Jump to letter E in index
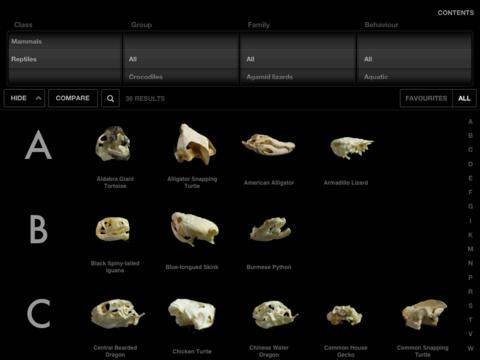 click(470, 178)
